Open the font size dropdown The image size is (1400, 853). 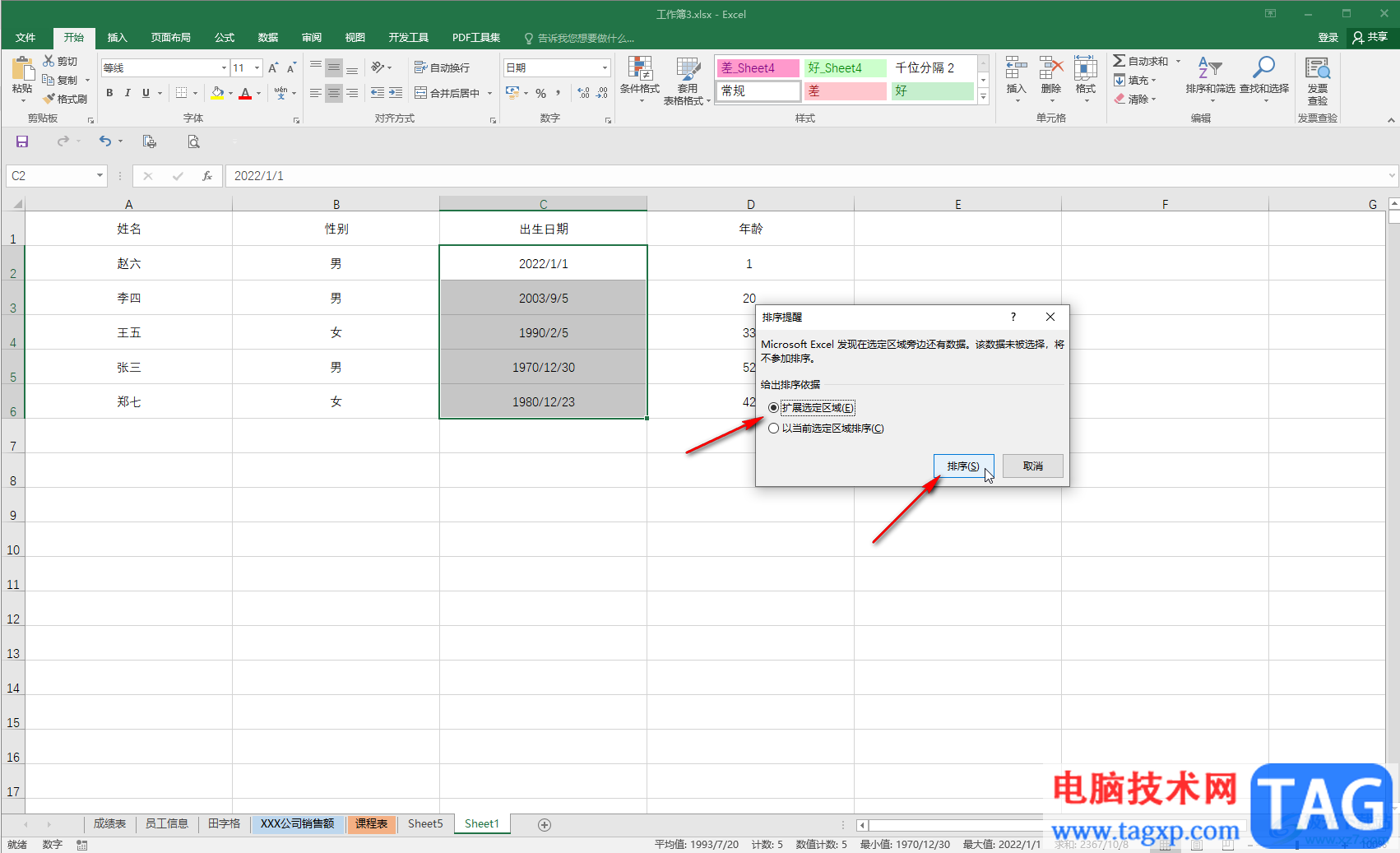coord(257,67)
